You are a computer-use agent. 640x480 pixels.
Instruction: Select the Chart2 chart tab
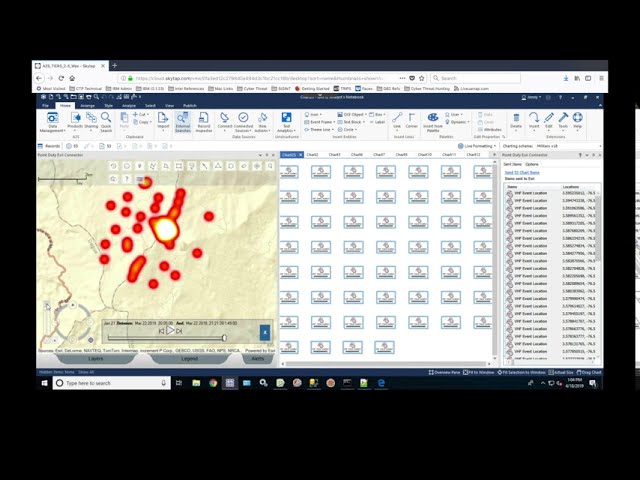[x=312, y=155]
